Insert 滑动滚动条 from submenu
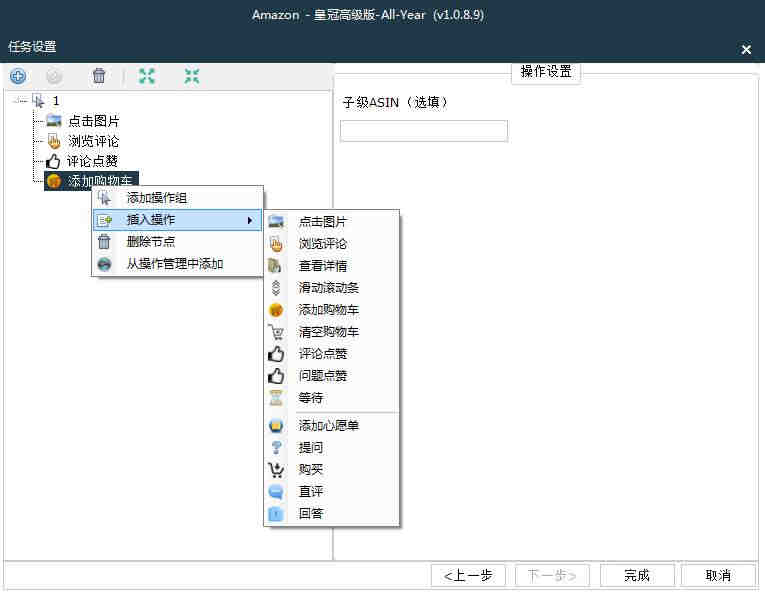Image resolution: width=765 pixels, height=592 pixels. point(332,287)
